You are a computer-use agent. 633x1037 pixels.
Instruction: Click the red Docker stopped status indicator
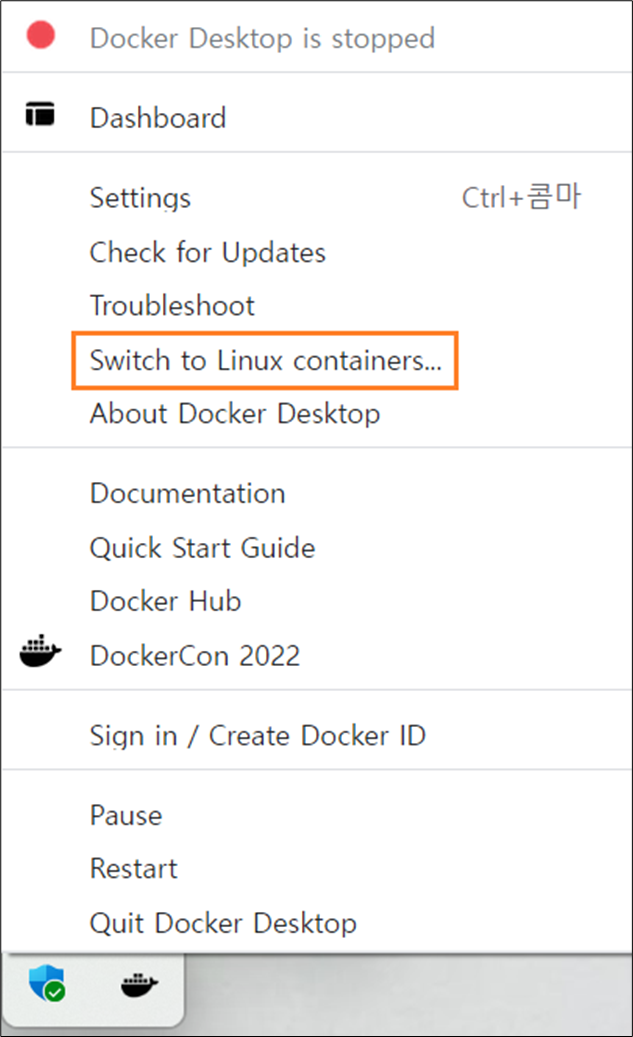[x=40, y=35]
